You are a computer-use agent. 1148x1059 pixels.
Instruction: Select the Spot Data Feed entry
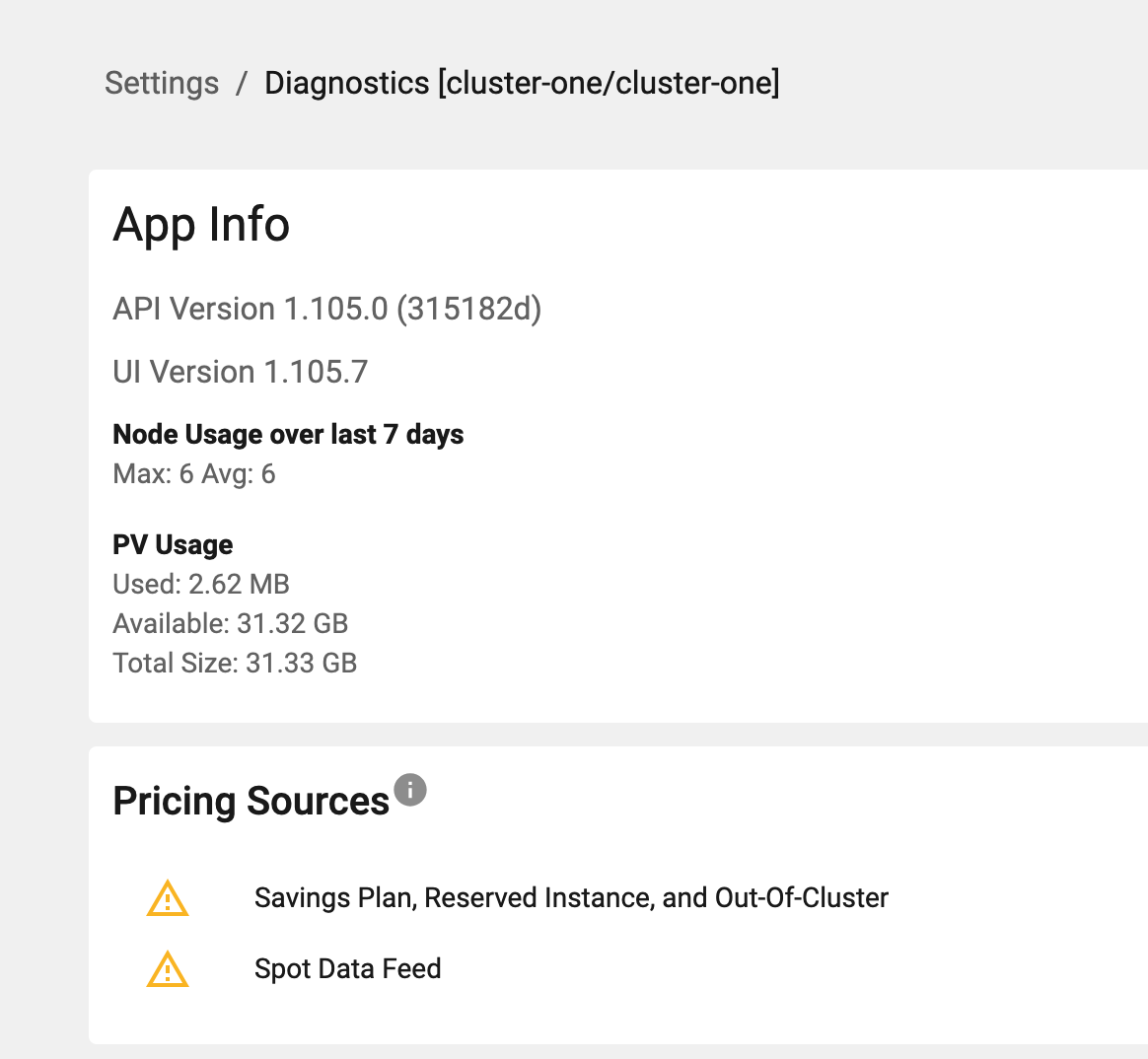coord(347,969)
